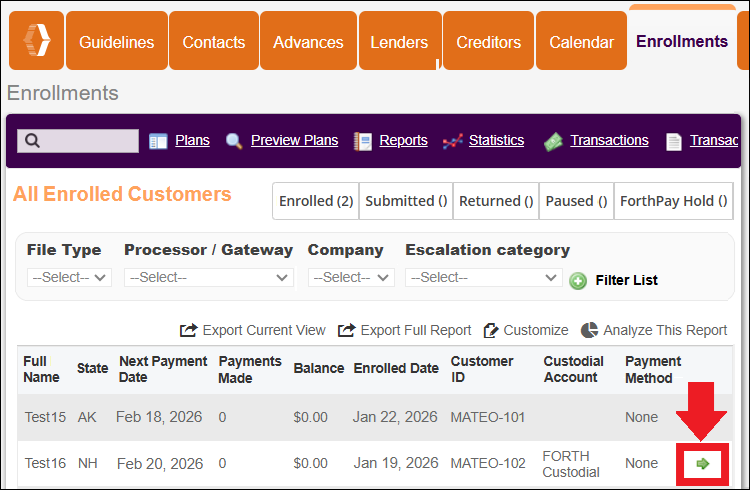Open the Calendar tab
This screenshot has height=490, width=750.
[x=581, y=42]
